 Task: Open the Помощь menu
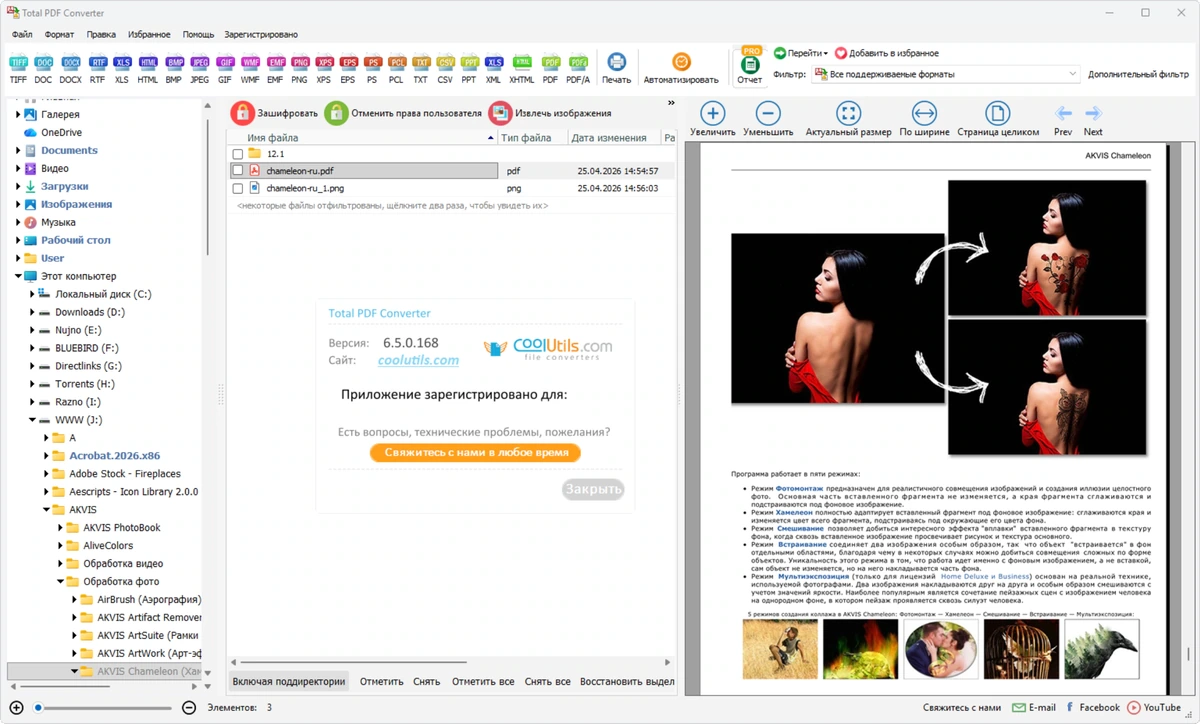(198, 34)
